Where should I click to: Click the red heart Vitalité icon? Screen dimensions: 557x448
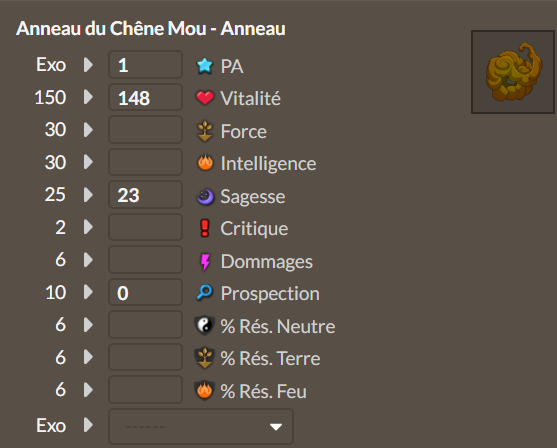205,98
